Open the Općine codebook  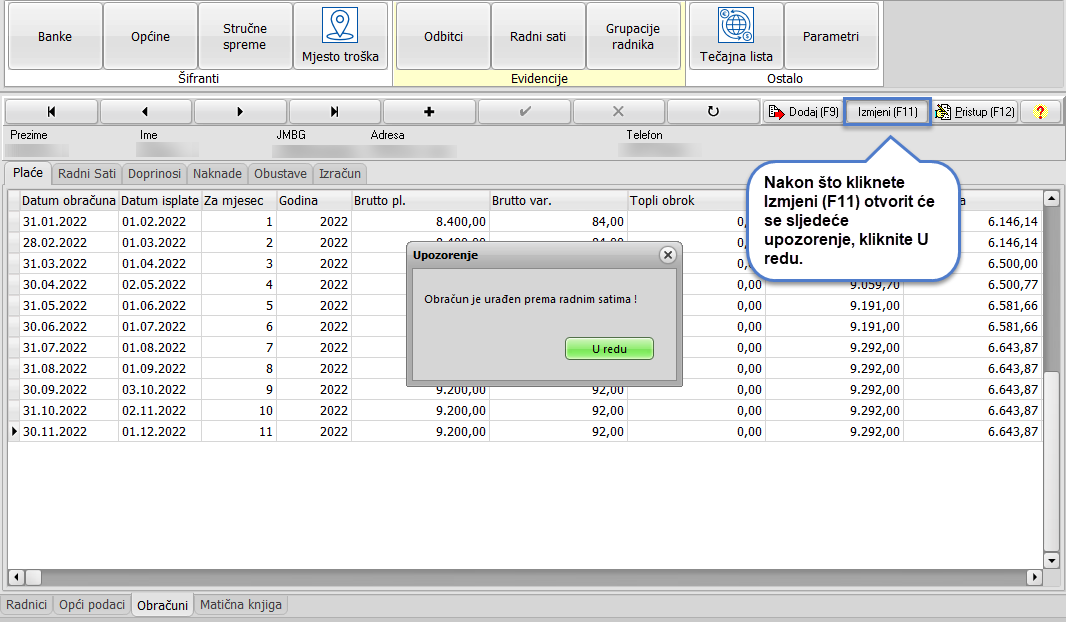click(150, 36)
